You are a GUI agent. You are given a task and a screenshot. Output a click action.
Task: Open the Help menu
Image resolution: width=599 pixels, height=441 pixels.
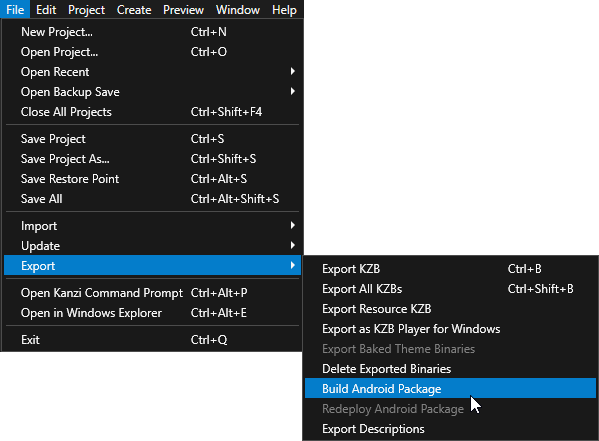pos(284,9)
